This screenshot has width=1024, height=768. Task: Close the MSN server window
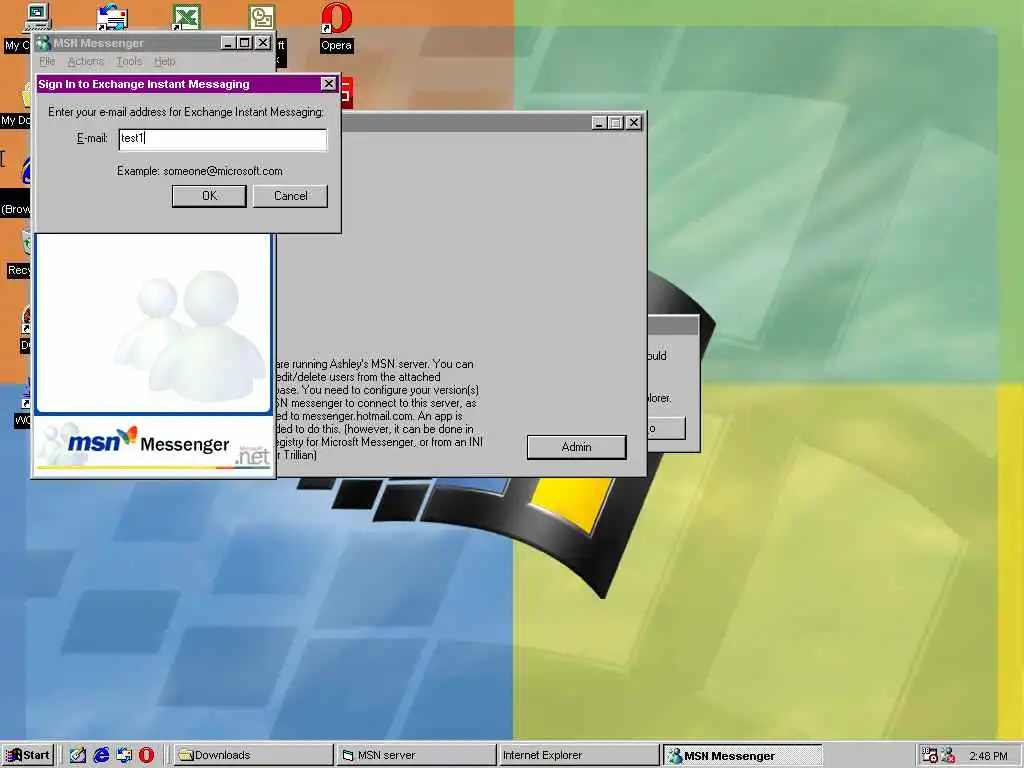633,123
